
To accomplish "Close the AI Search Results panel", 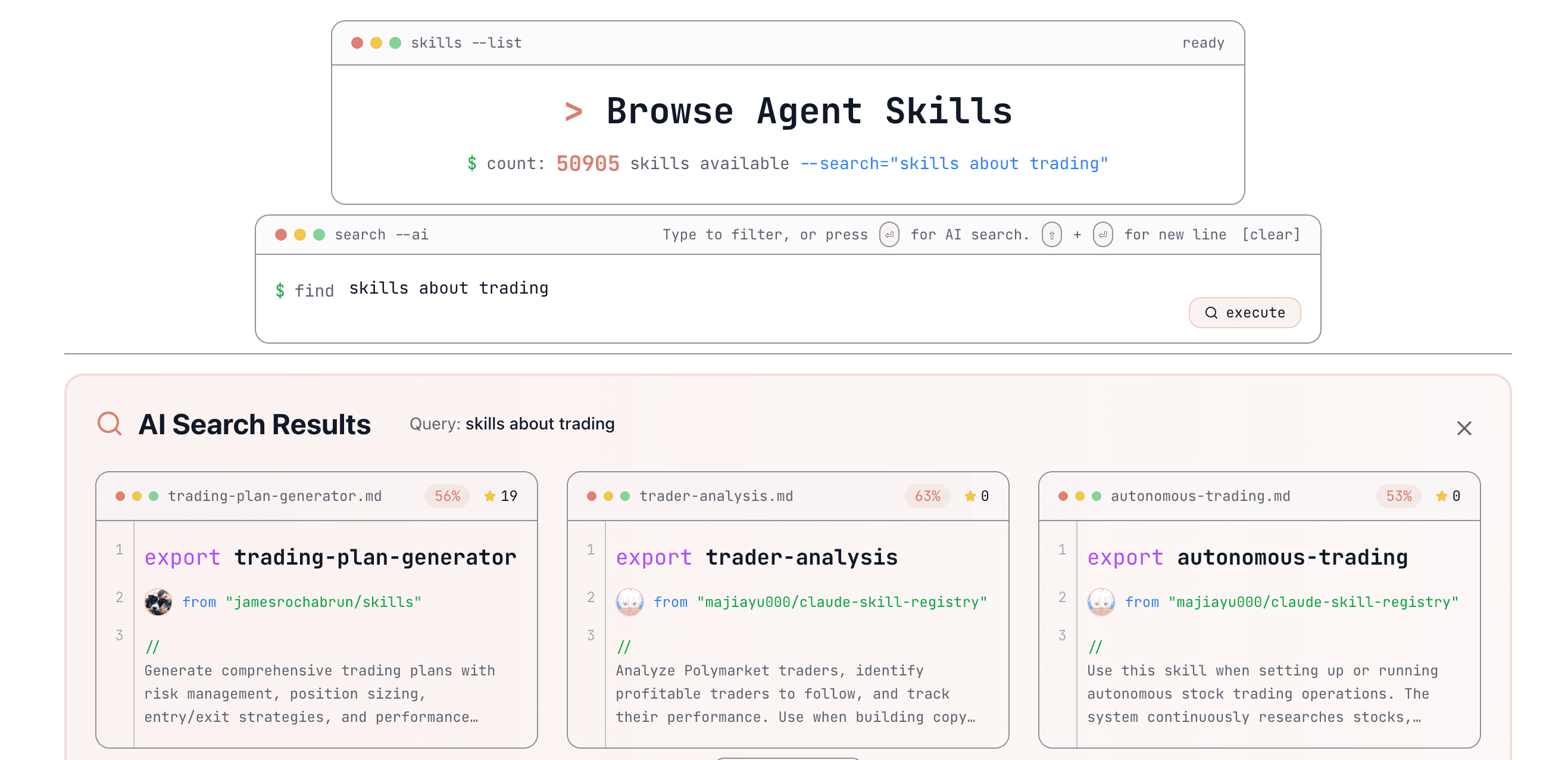I will coord(1464,428).
